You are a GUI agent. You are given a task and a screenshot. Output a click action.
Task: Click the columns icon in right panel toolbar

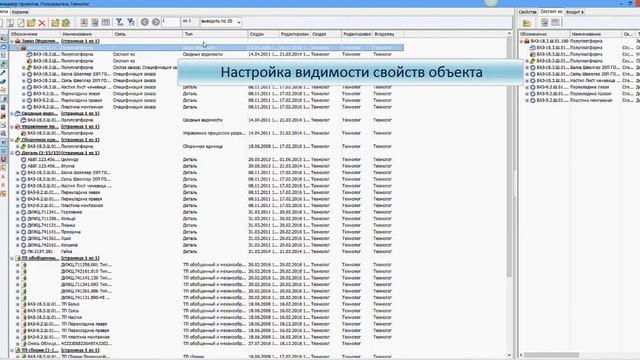556,22
